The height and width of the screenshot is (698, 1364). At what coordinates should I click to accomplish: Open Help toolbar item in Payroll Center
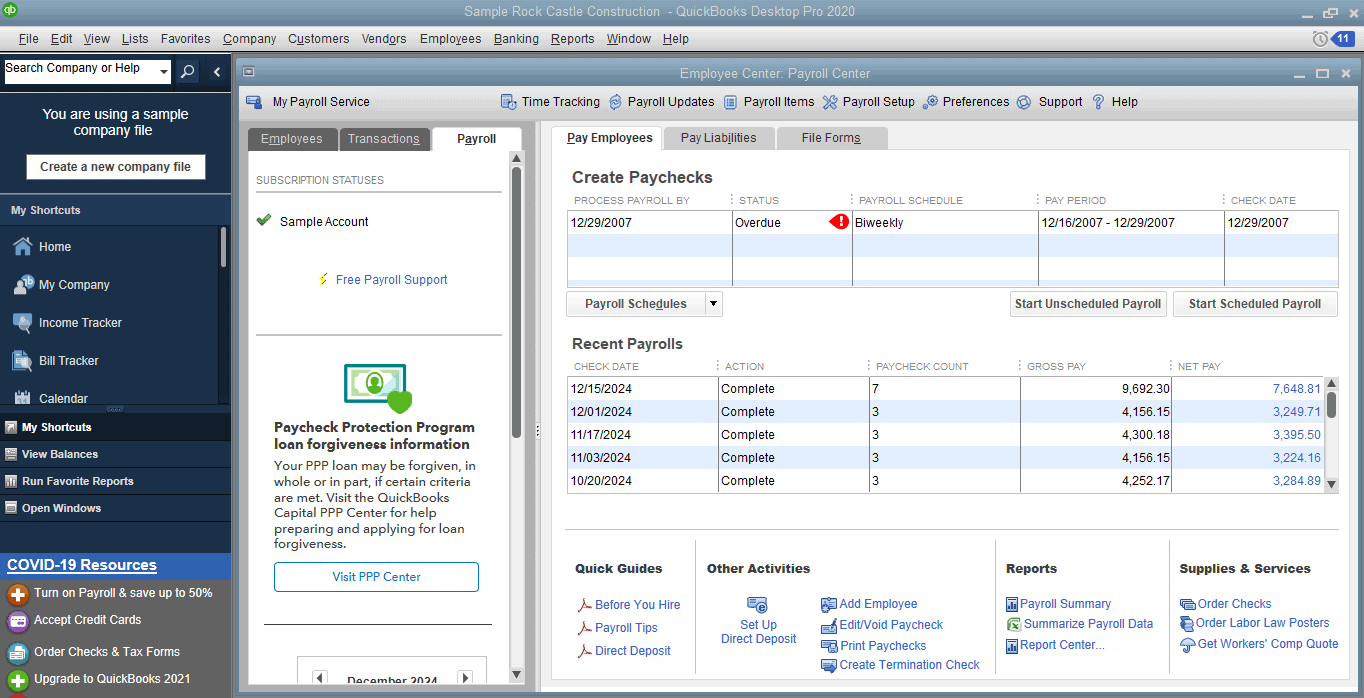coord(1114,102)
